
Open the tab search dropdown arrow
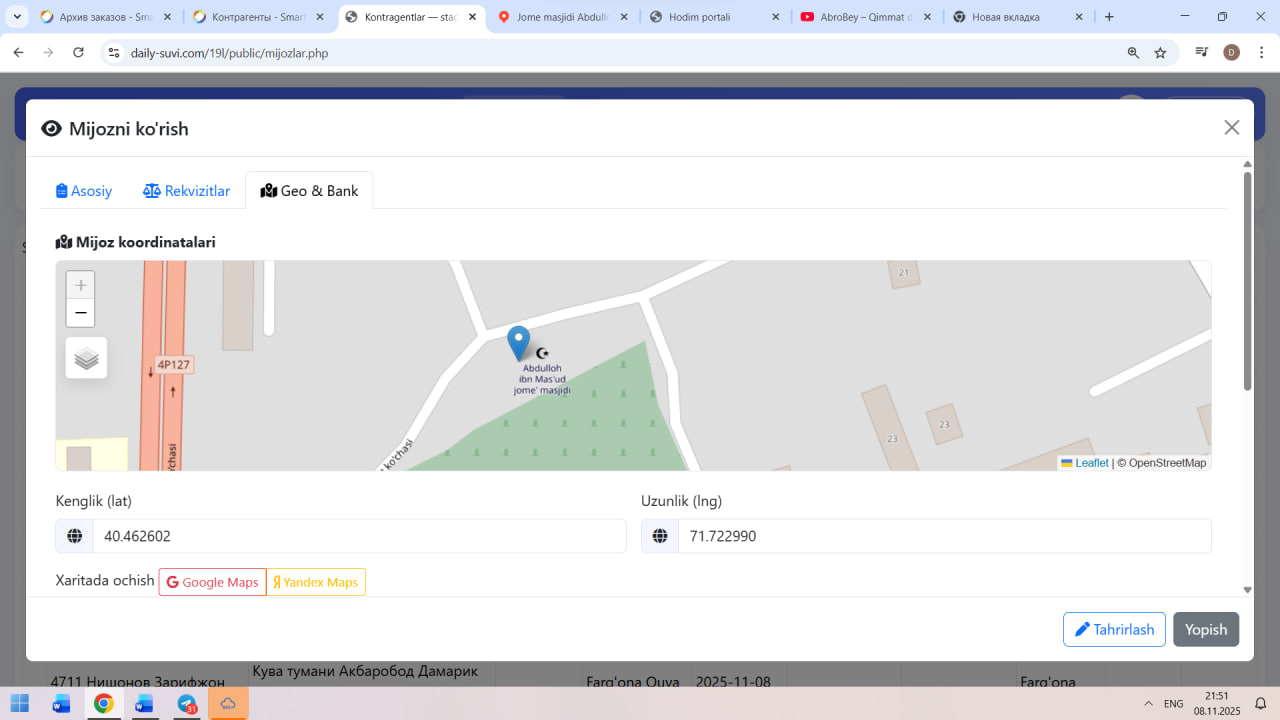(x=17, y=17)
